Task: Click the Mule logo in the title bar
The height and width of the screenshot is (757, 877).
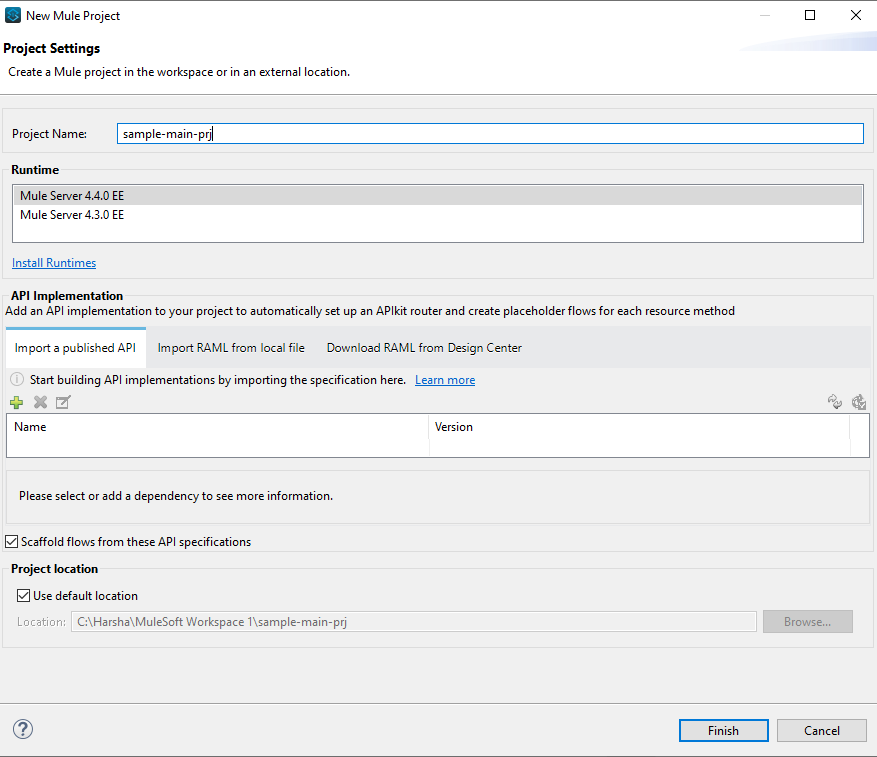Action: click(13, 15)
